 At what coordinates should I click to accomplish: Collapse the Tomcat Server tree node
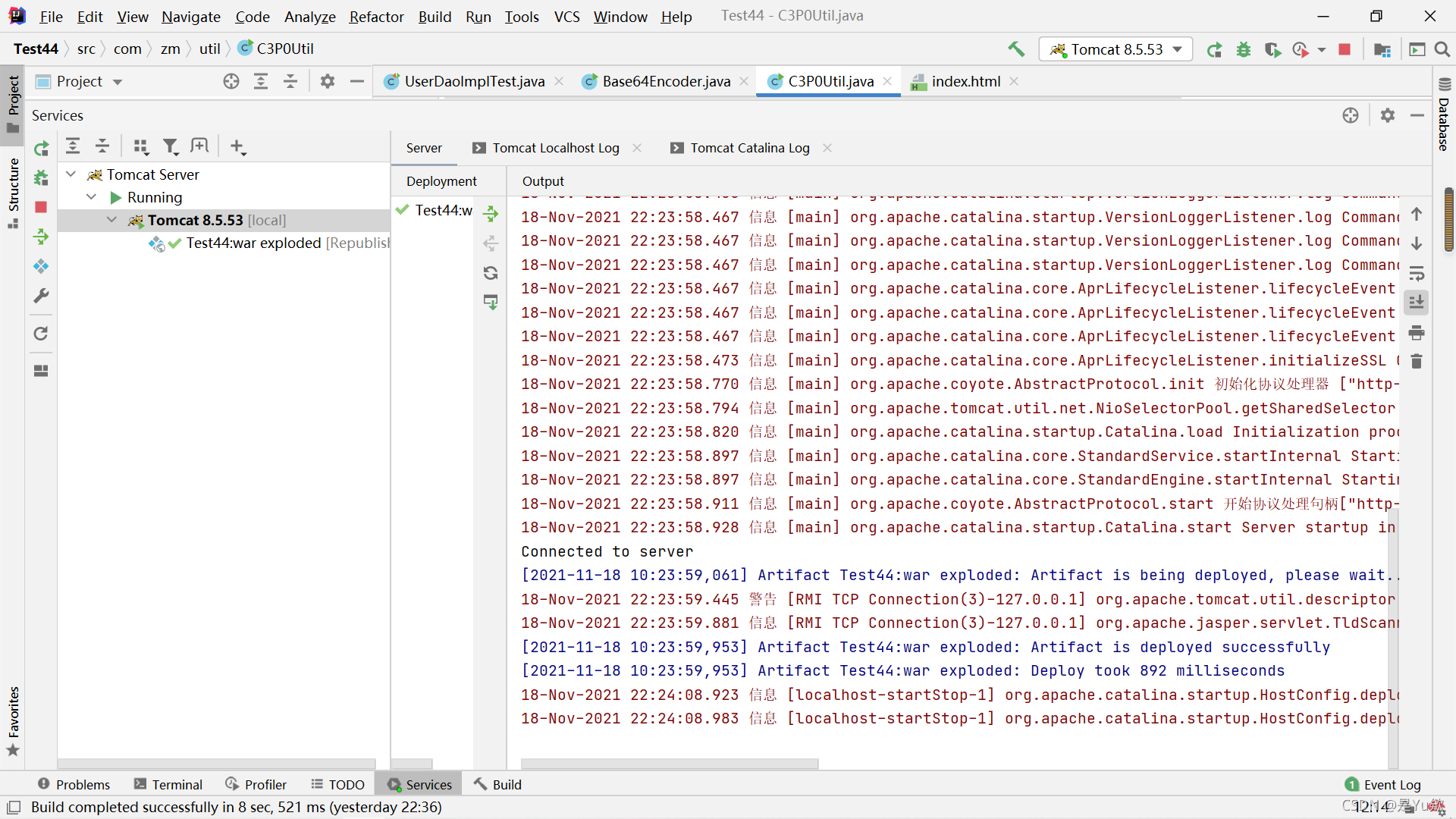pos(71,174)
